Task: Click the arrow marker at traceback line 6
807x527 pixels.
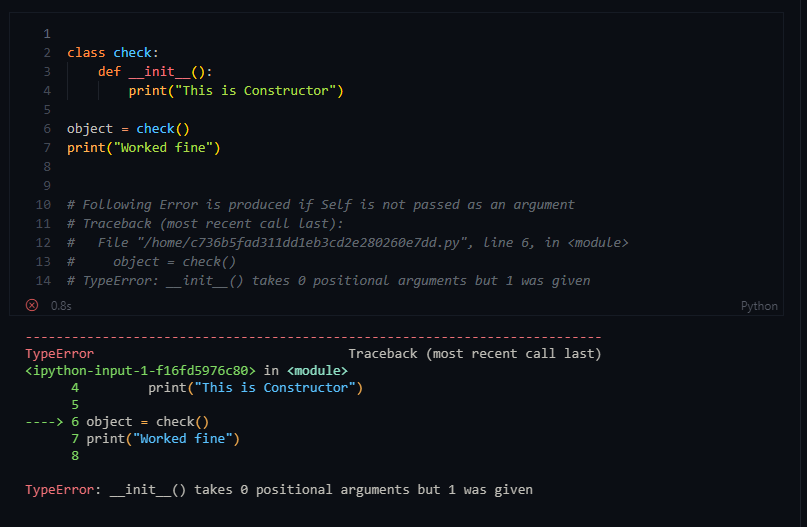Action: click(x=44, y=422)
